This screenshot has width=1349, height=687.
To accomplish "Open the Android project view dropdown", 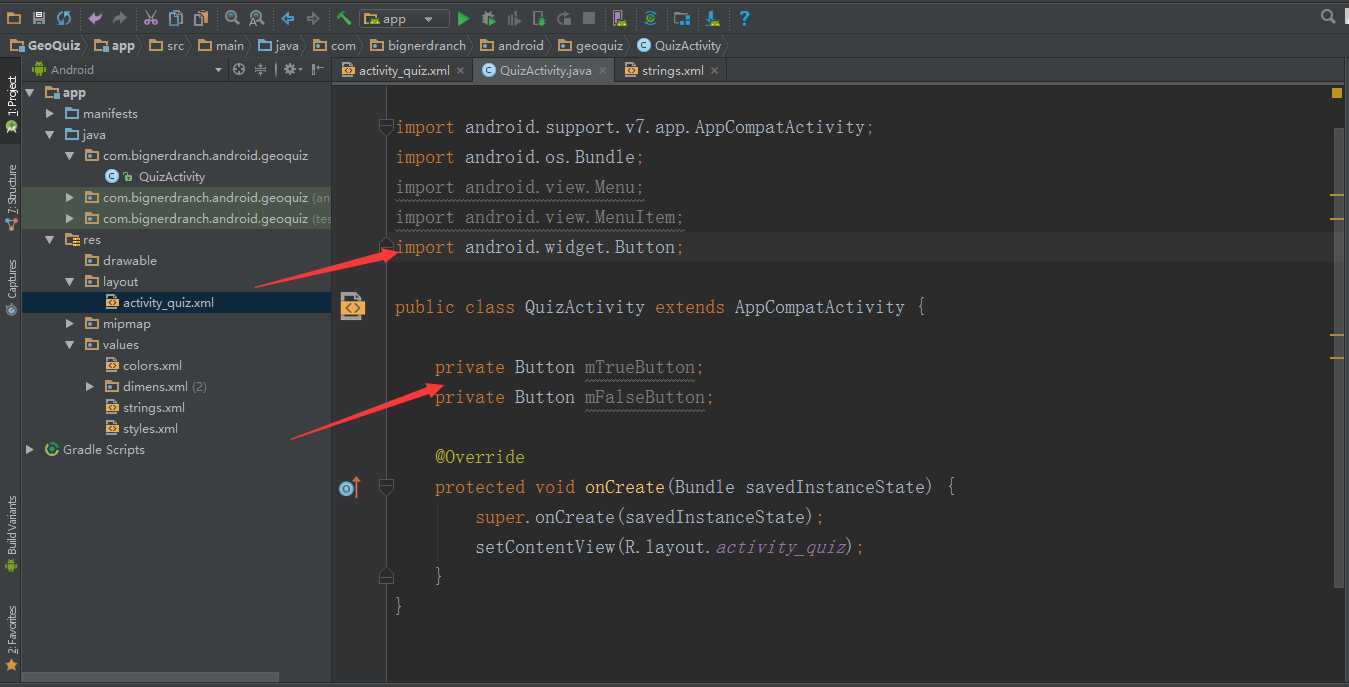I will [128, 69].
